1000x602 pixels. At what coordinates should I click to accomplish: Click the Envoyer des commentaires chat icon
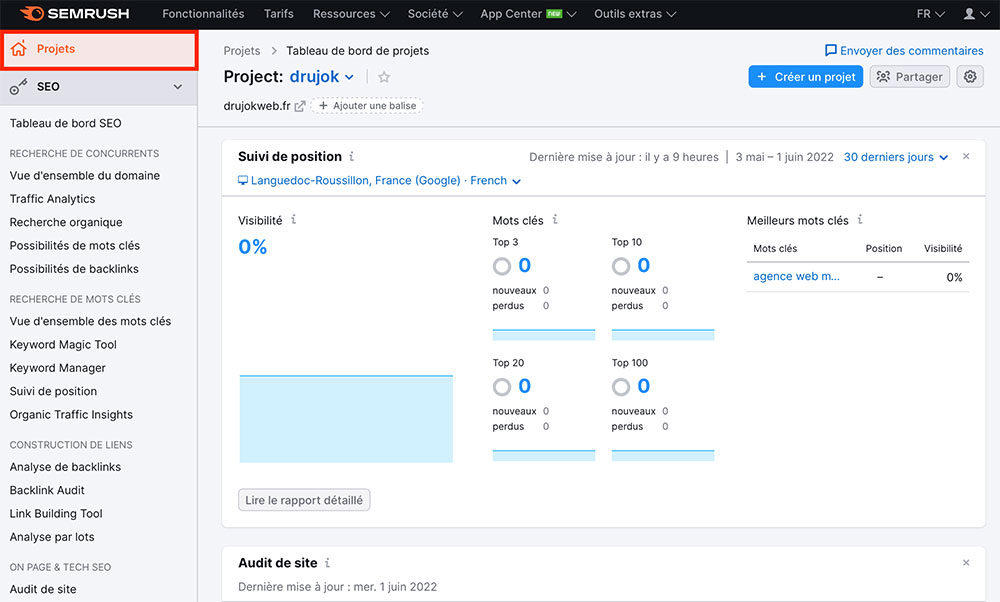pyautogui.click(x=830, y=50)
